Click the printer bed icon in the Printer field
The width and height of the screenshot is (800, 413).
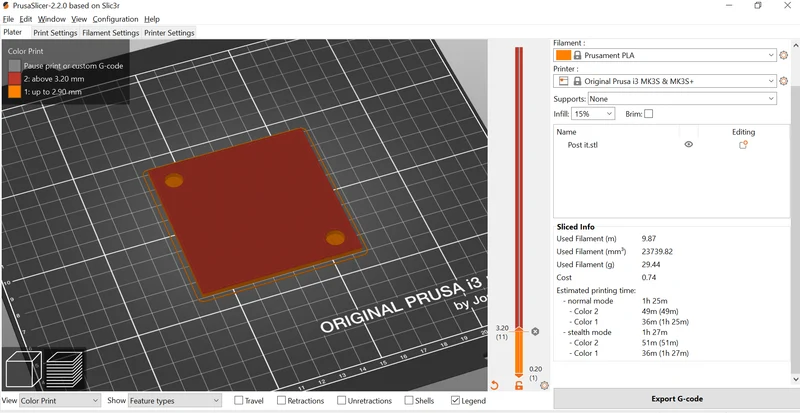(564, 81)
